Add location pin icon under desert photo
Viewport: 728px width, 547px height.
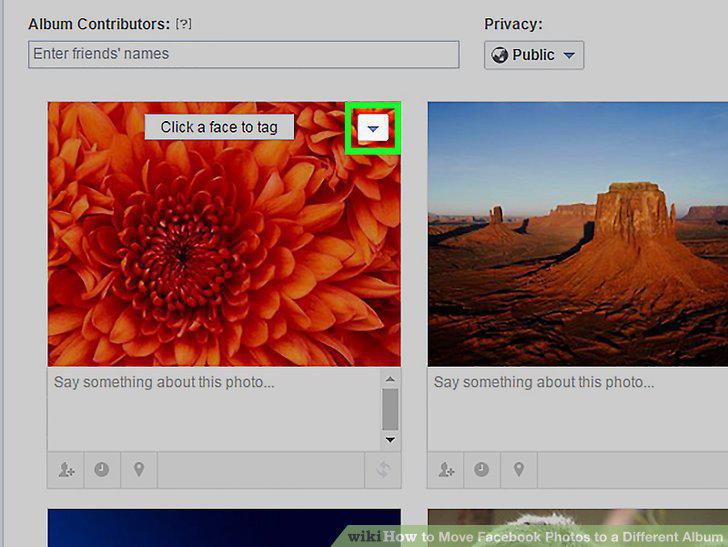(519, 470)
